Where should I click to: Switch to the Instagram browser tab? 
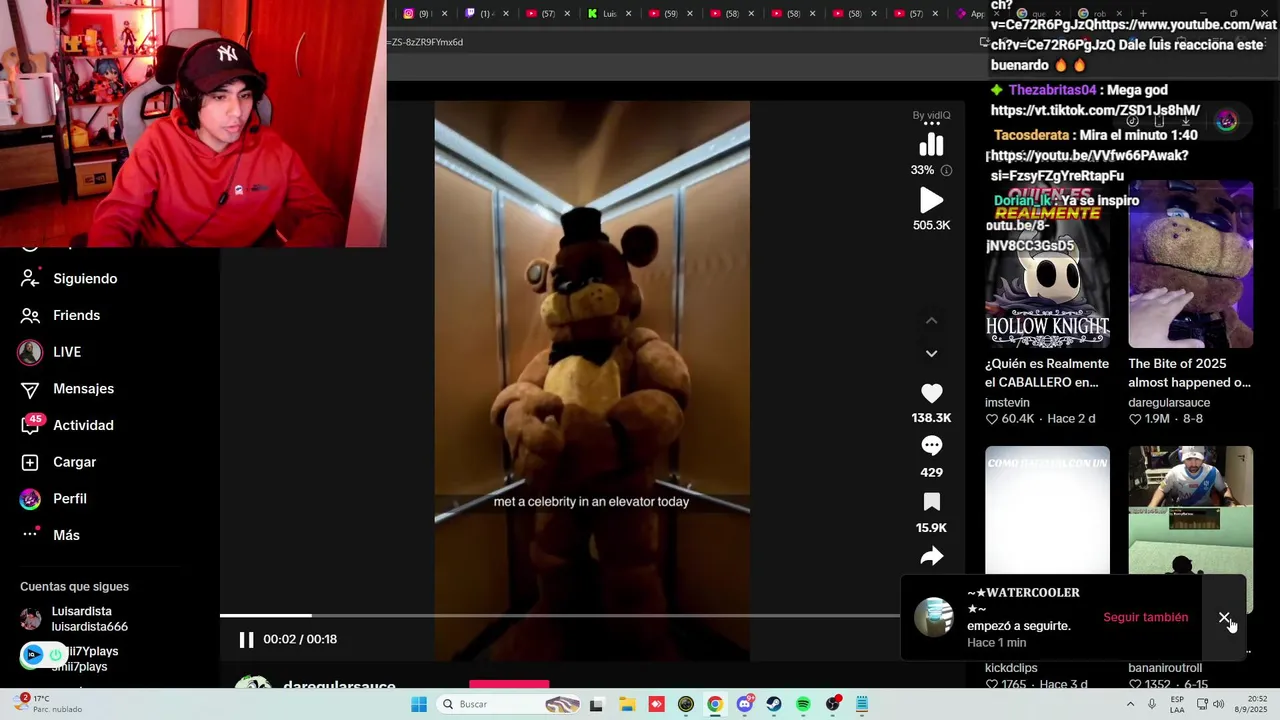417,14
